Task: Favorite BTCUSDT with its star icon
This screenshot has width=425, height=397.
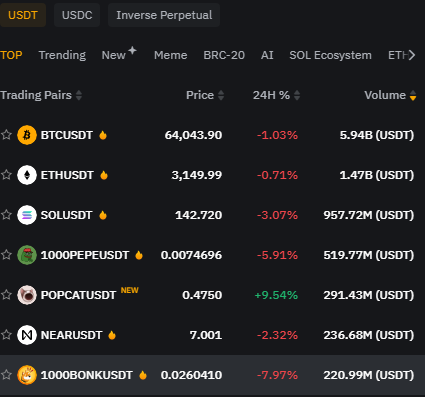Action: point(6,135)
